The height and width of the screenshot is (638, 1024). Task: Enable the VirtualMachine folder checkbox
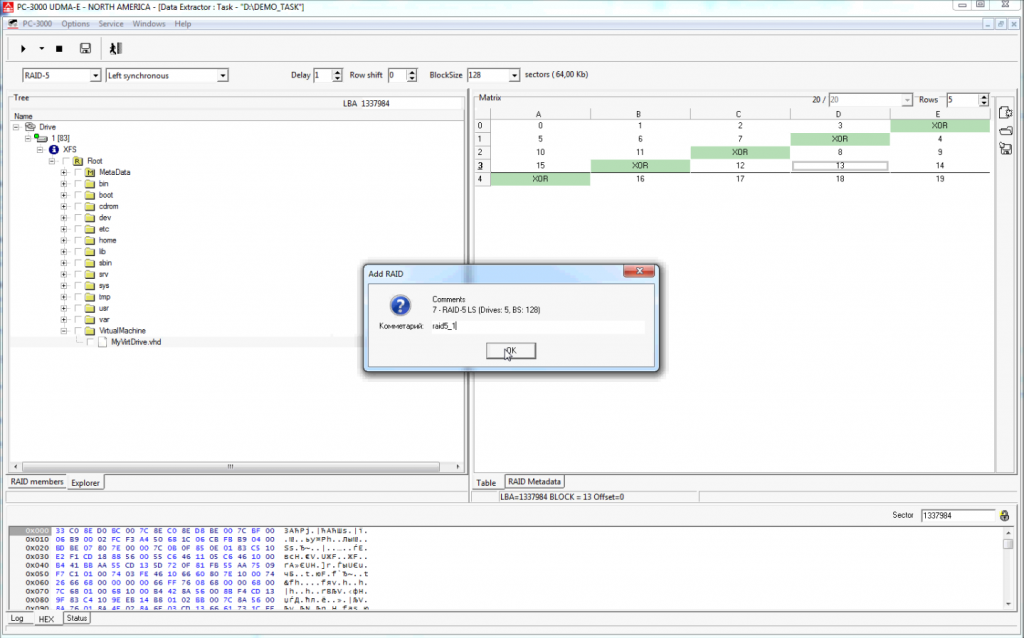click(78, 330)
